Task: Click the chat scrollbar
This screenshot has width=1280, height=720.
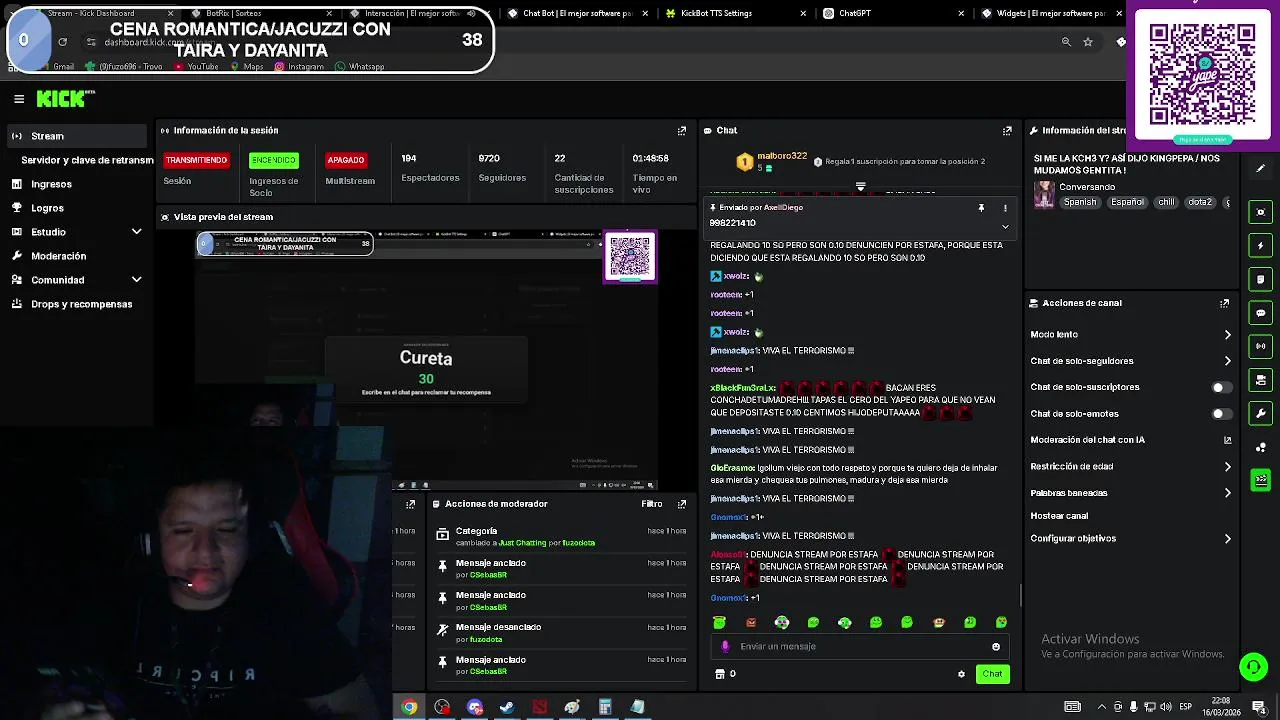Action: [1020, 595]
